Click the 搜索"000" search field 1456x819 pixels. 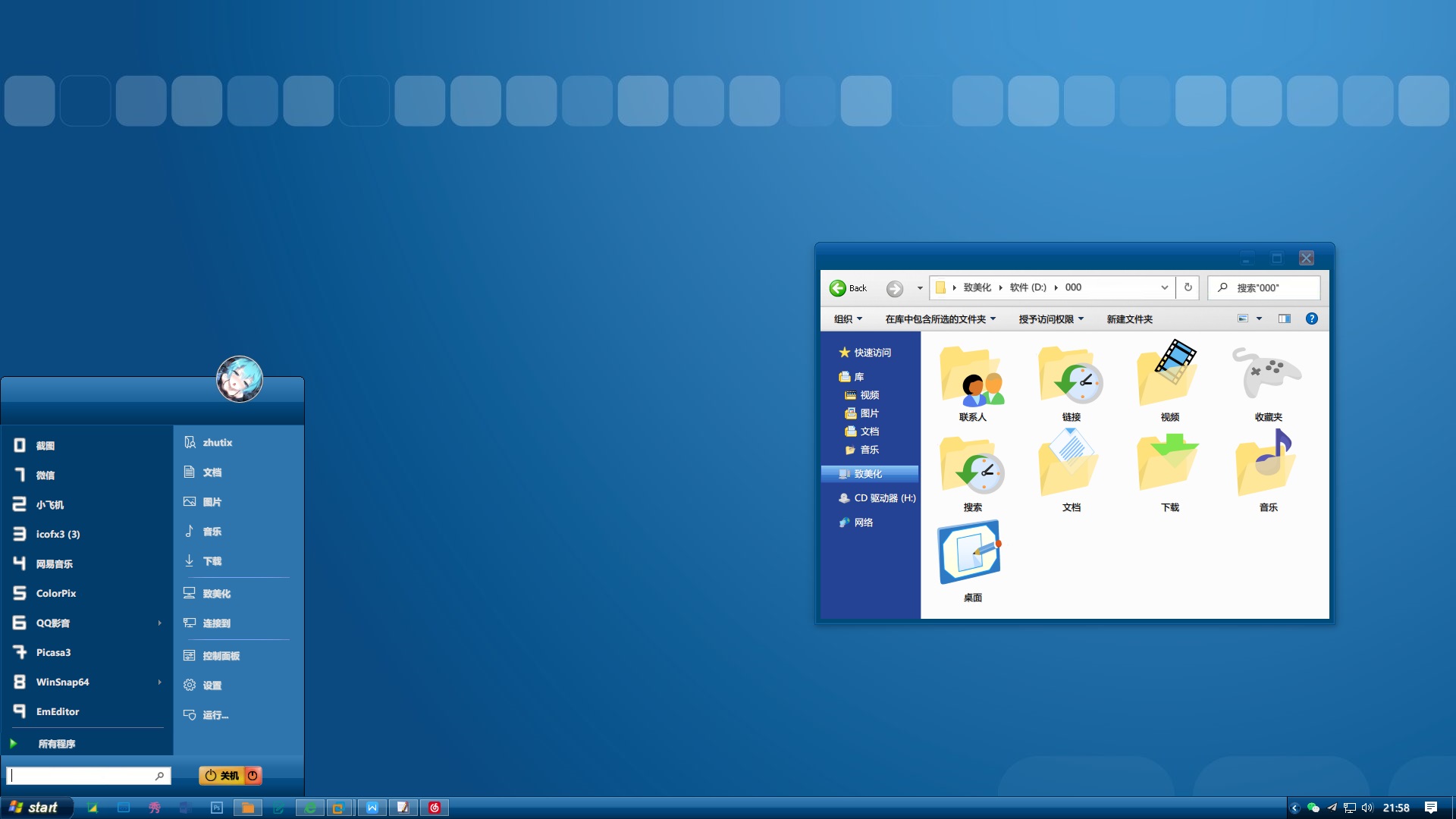point(1265,287)
